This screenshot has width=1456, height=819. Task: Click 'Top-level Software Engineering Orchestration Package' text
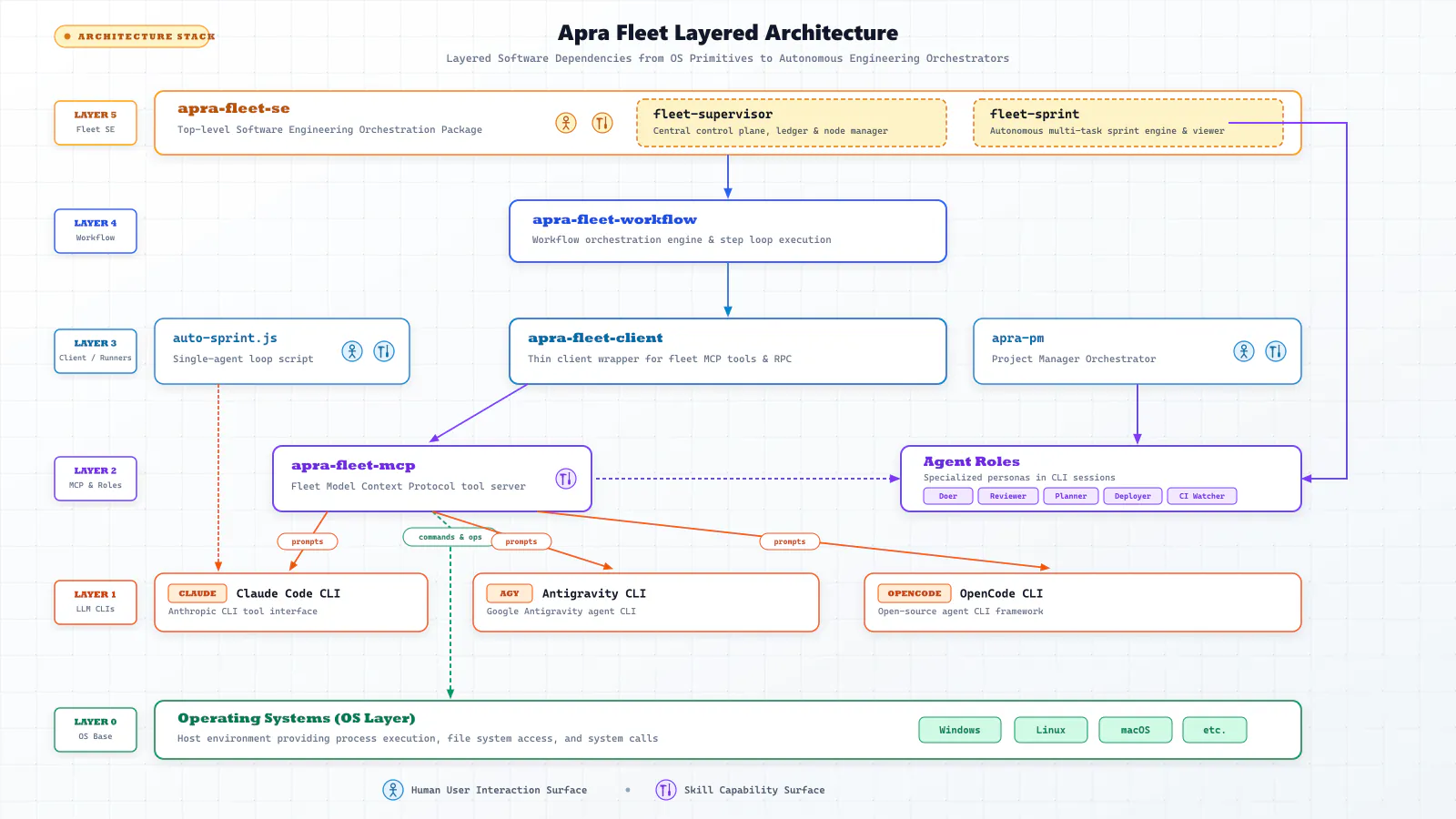point(329,130)
